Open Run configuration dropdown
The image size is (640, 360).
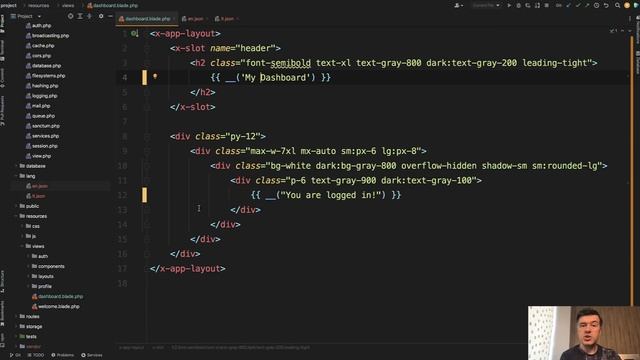(x=486, y=5)
